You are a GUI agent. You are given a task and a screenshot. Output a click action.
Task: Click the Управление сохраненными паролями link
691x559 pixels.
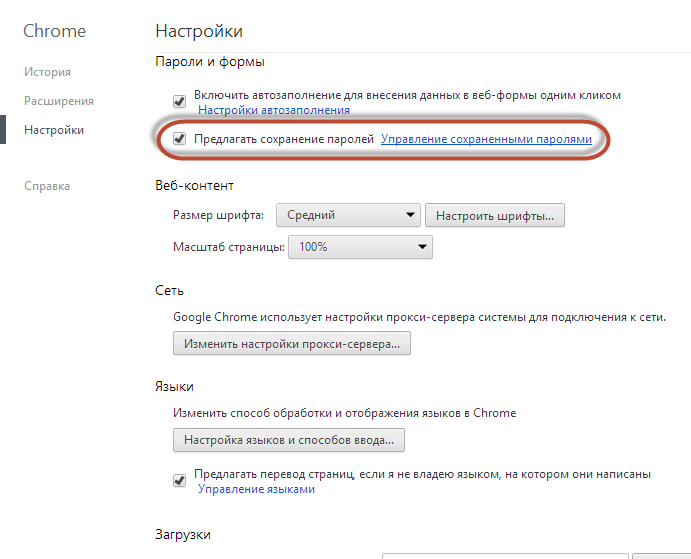click(x=486, y=139)
